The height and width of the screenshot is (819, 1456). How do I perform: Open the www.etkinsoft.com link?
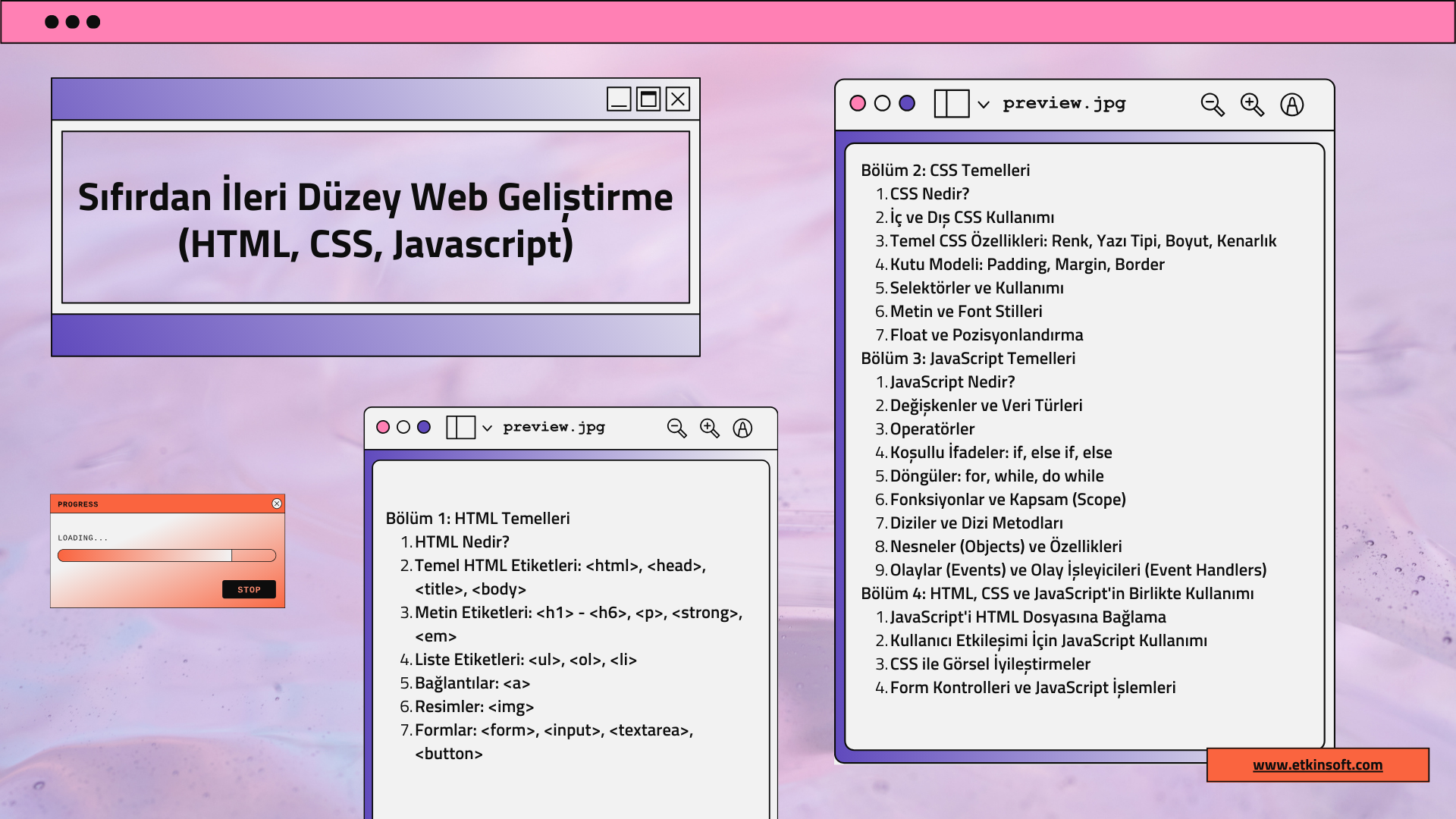(x=1317, y=765)
